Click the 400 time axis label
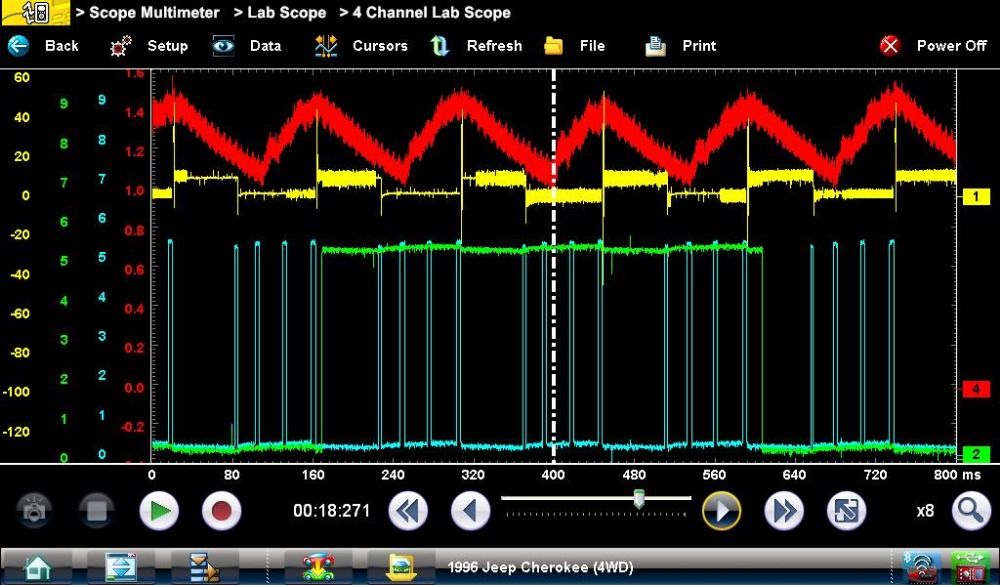This screenshot has width=1000, height=585. (x=553, y=475)
